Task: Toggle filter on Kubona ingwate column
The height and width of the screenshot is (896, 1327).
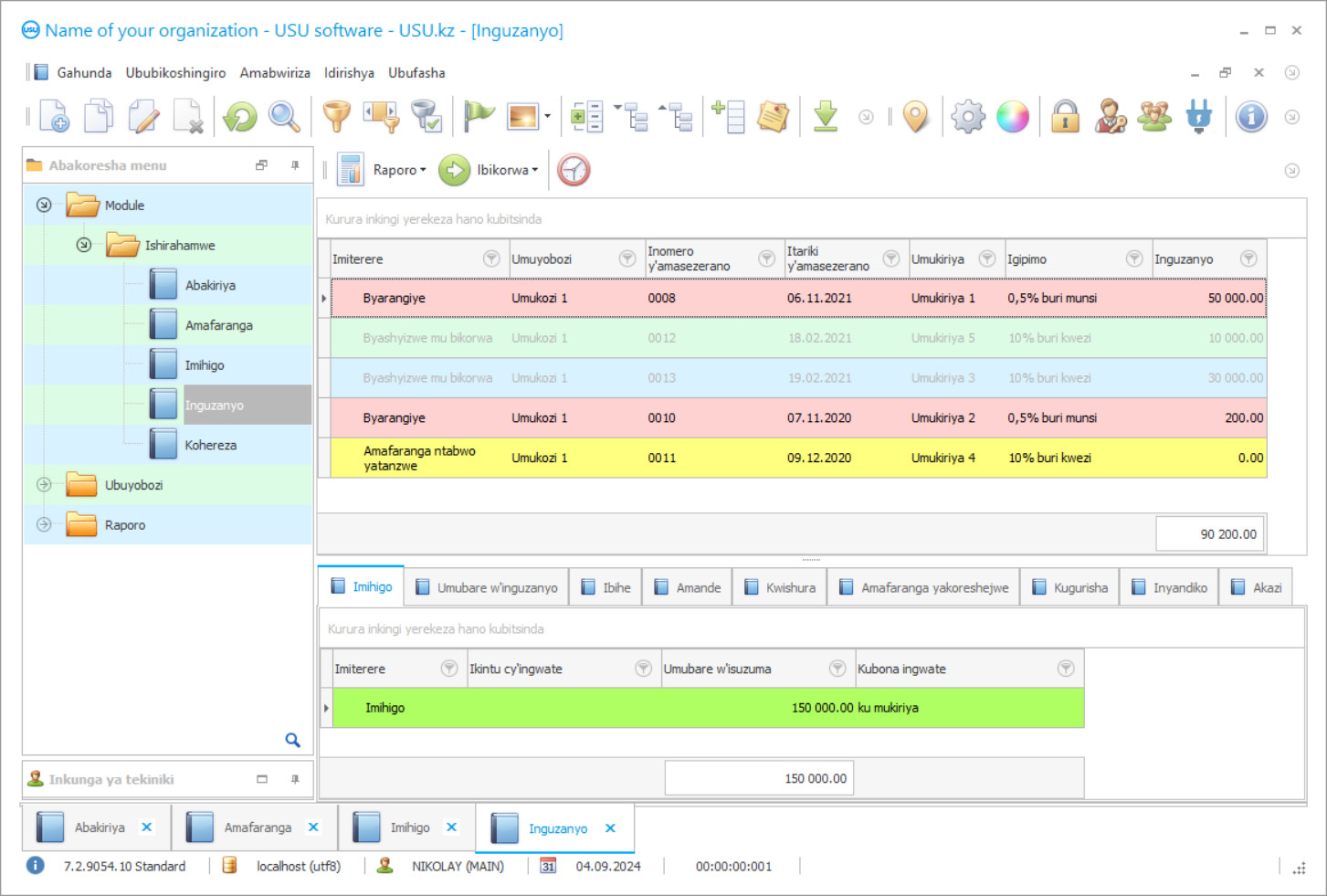Action: [x=1065, y=669]
